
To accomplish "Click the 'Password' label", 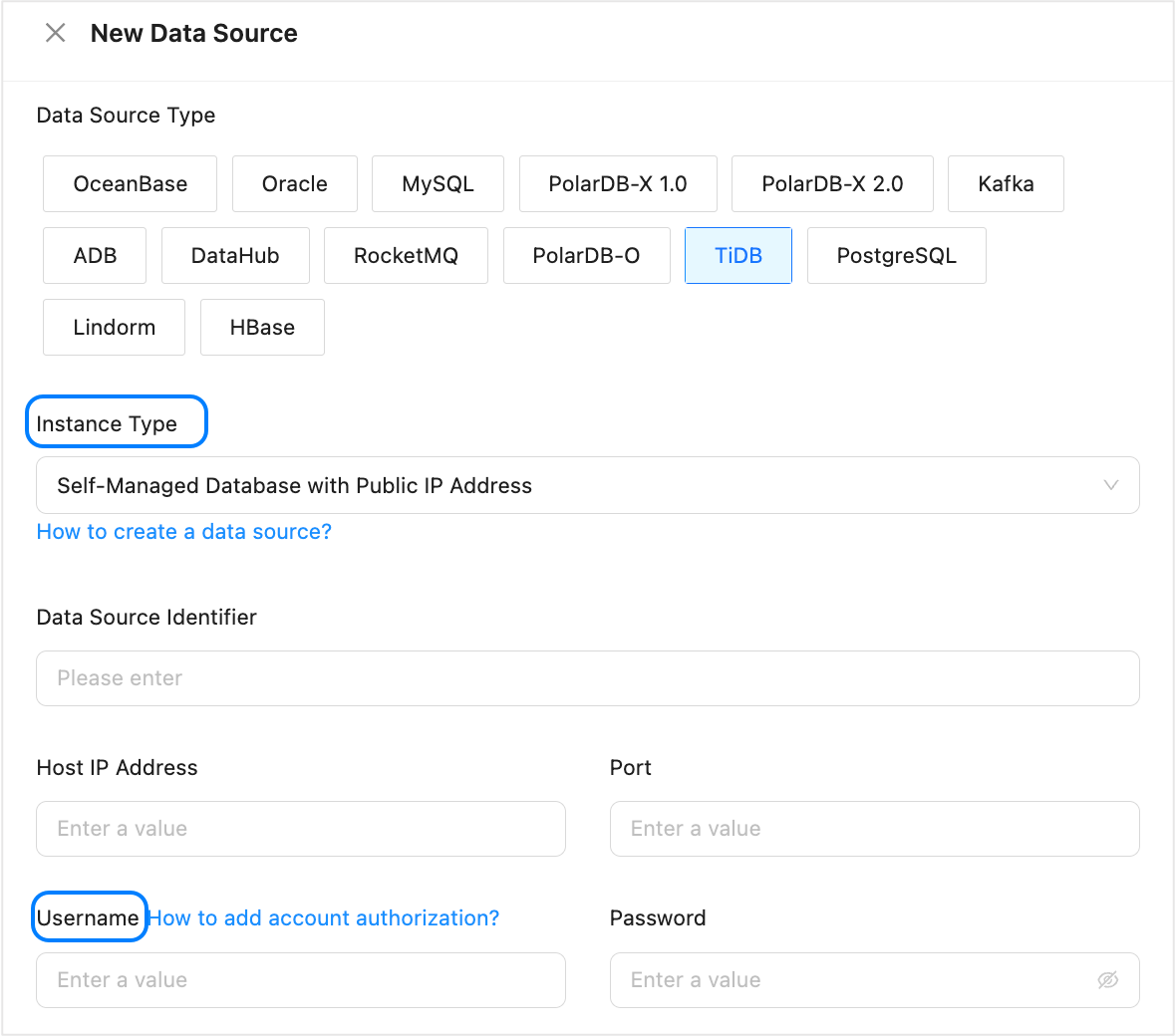I will pos(658,917).
